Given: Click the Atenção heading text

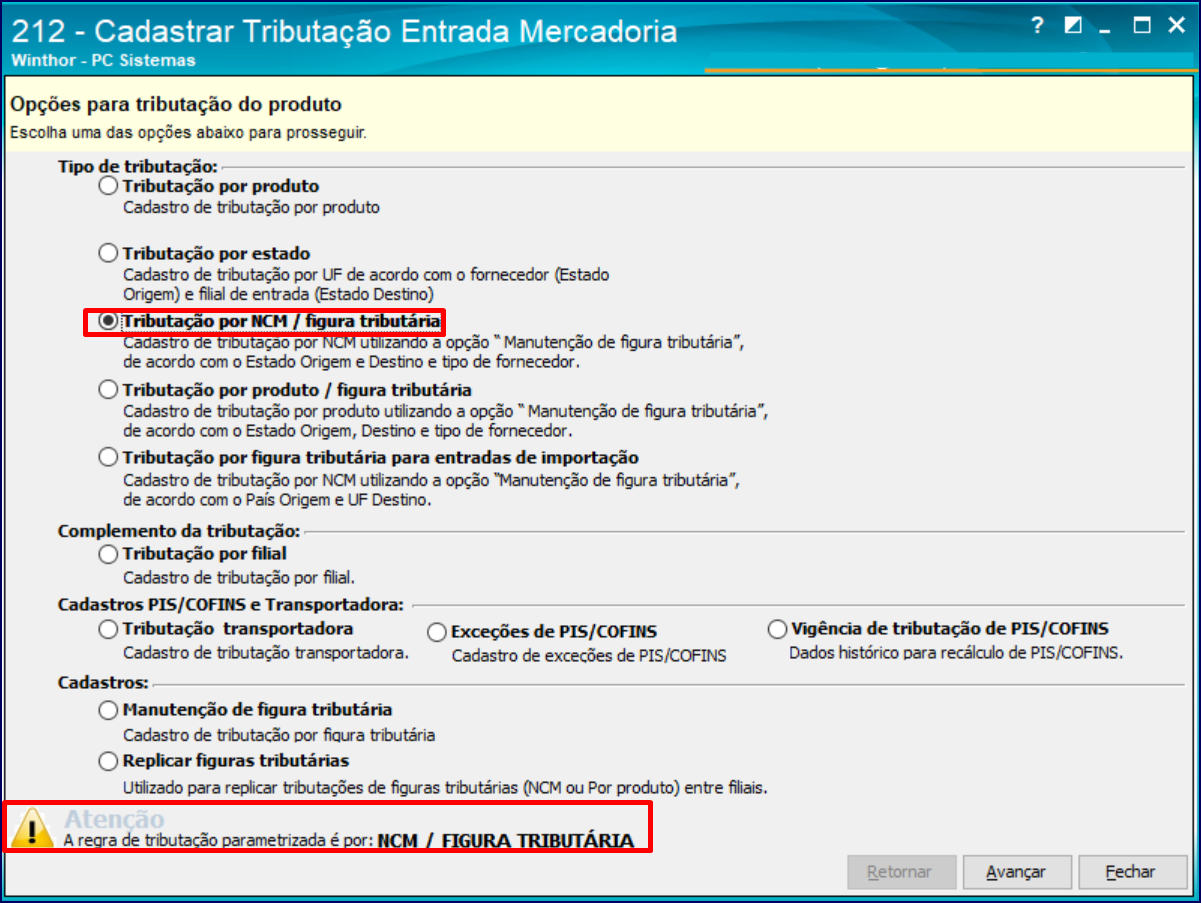Looking at the screenshot, I should pyautogui.click(x=114, y=819).
